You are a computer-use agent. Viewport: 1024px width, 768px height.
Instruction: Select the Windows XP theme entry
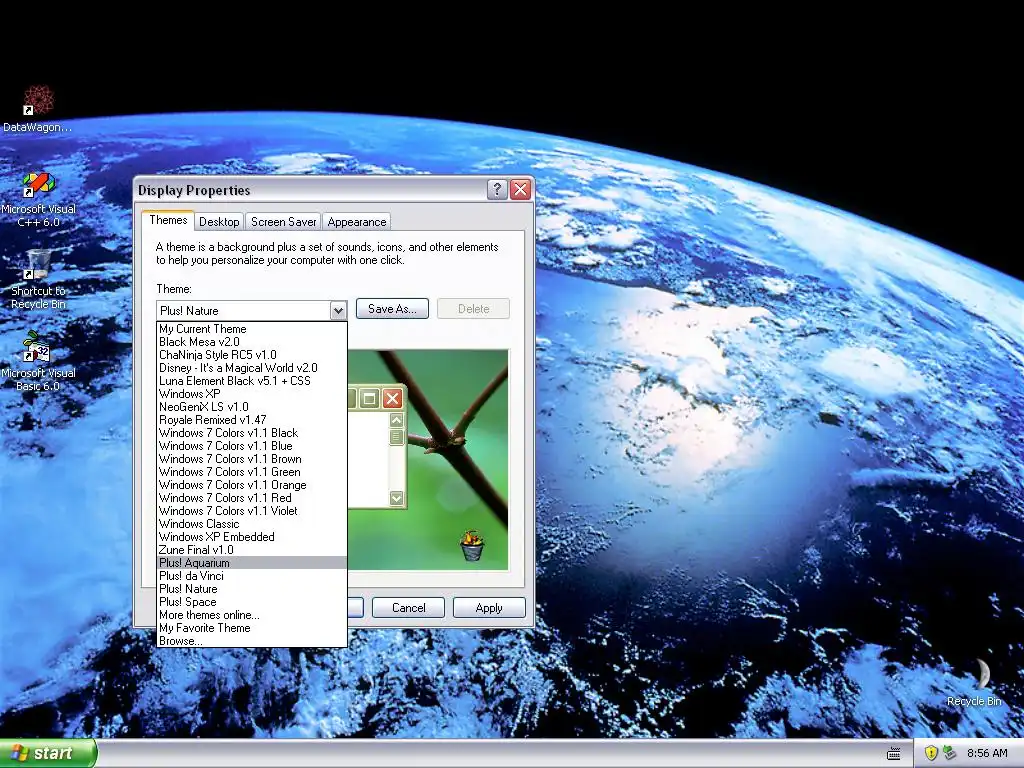coord(252,394)
